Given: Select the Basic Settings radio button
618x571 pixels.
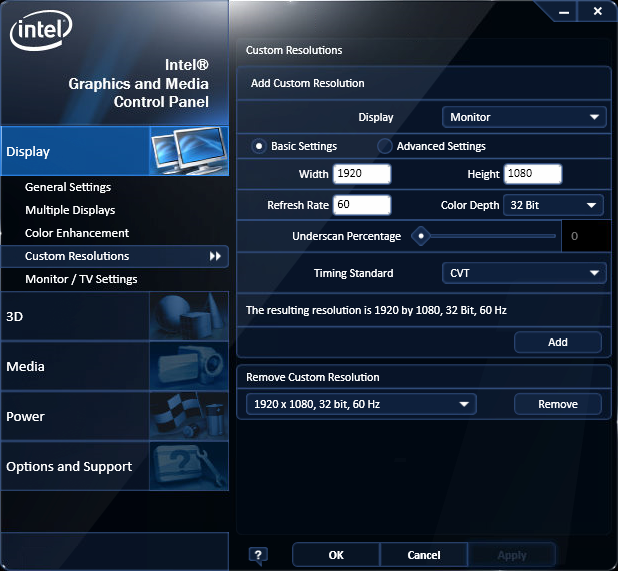Looking at the screenshot, I should point(259,146).
